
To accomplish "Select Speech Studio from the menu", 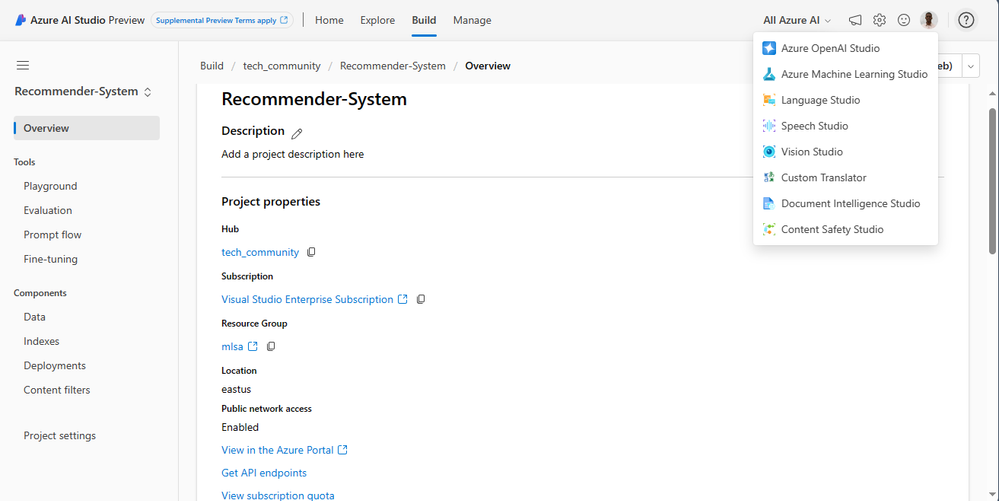I will (845, 126).
